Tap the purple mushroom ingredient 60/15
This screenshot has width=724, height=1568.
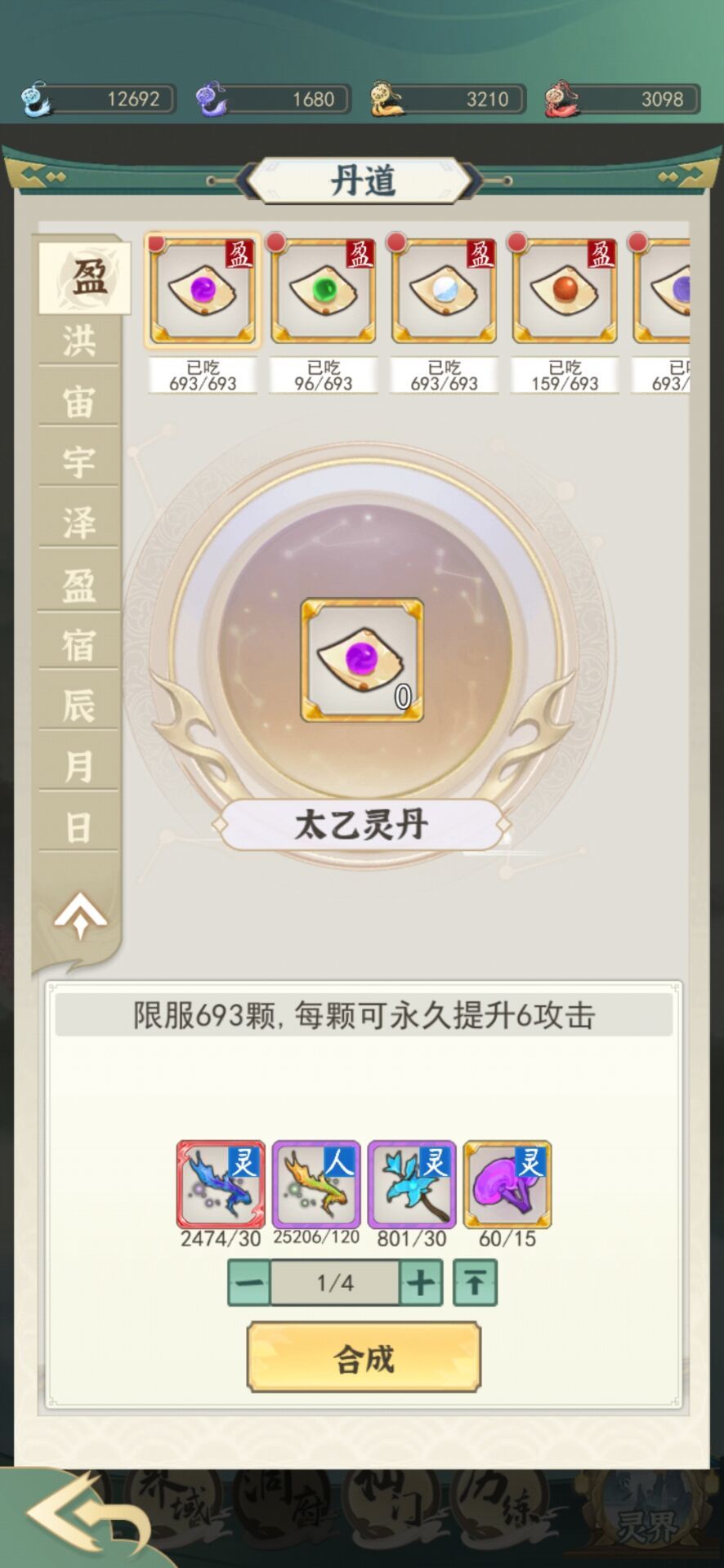pyautogui.click(x=507, y=1184)
